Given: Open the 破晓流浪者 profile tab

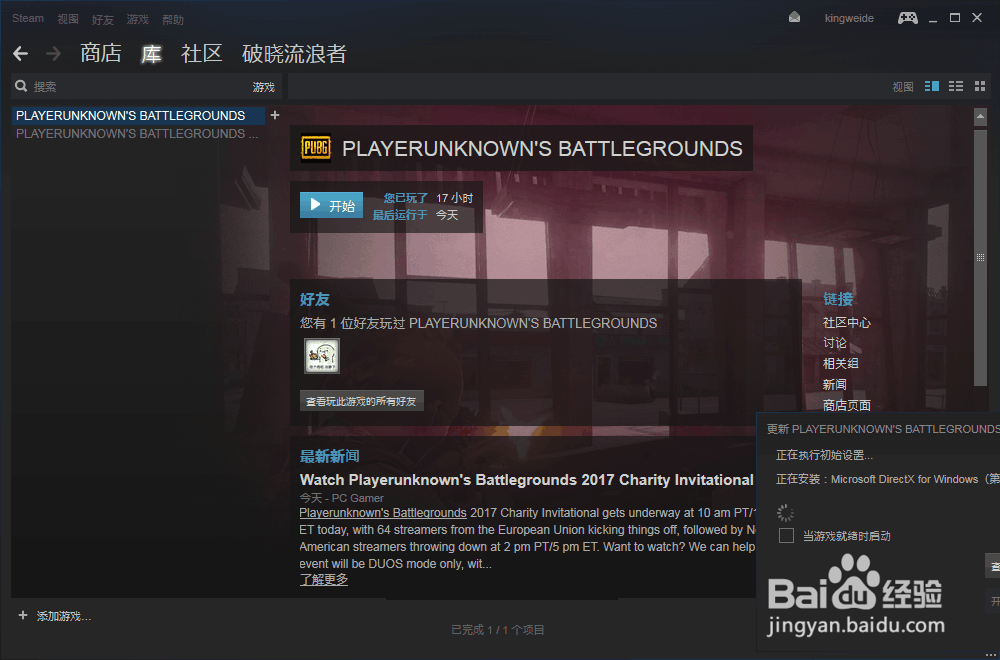Looking at the screenshot, I should (294, 54).
